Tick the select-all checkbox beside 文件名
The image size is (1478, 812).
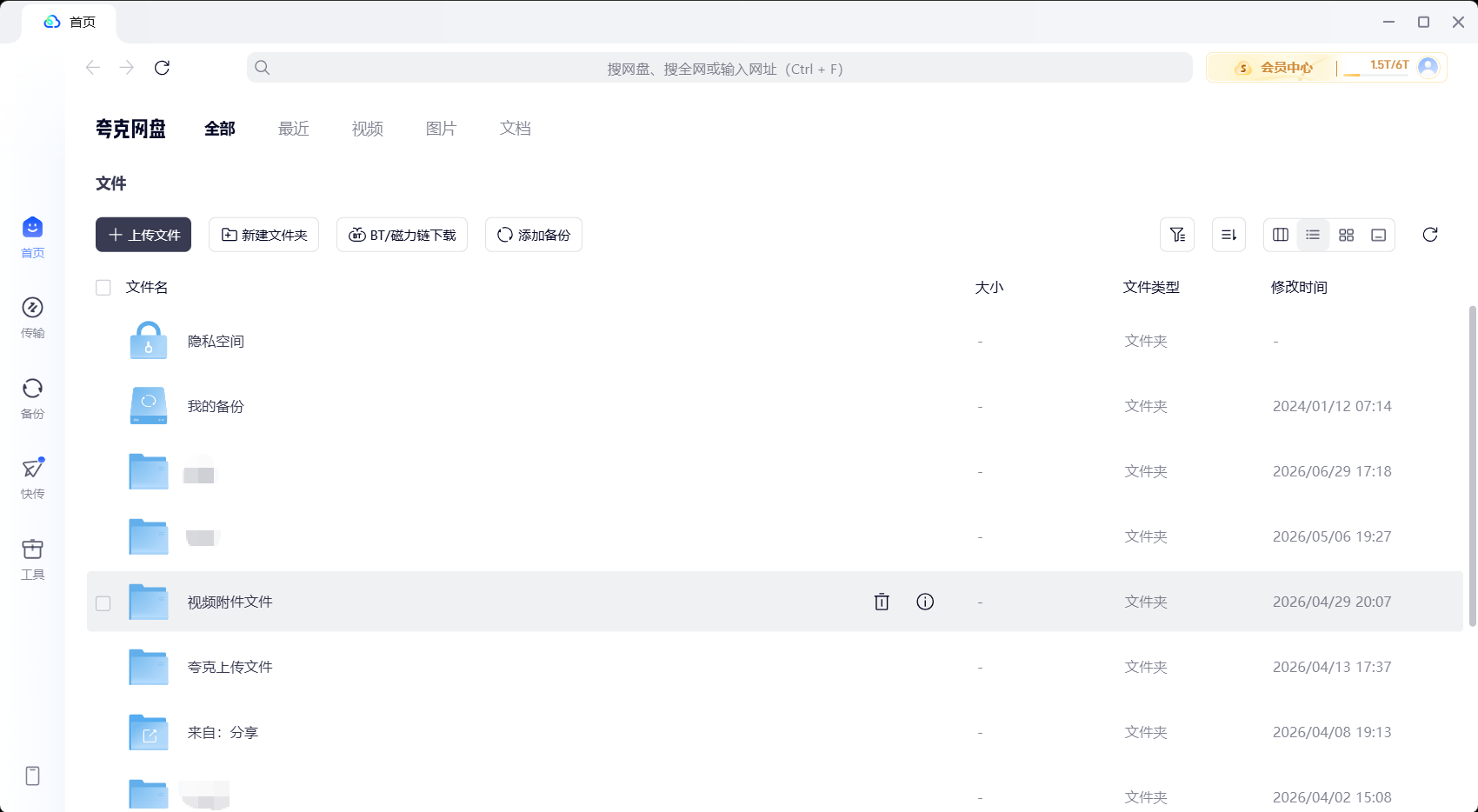(103, 288)
